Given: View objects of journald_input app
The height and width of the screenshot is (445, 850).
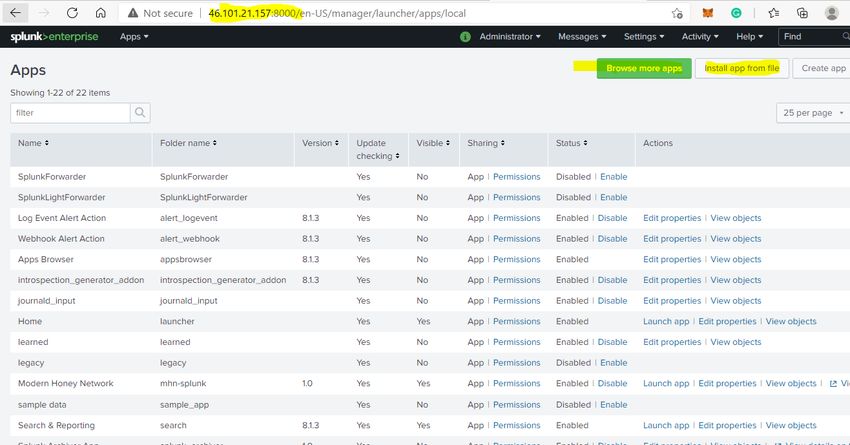Looking at the screenshot, I should (x=736, y=301).
